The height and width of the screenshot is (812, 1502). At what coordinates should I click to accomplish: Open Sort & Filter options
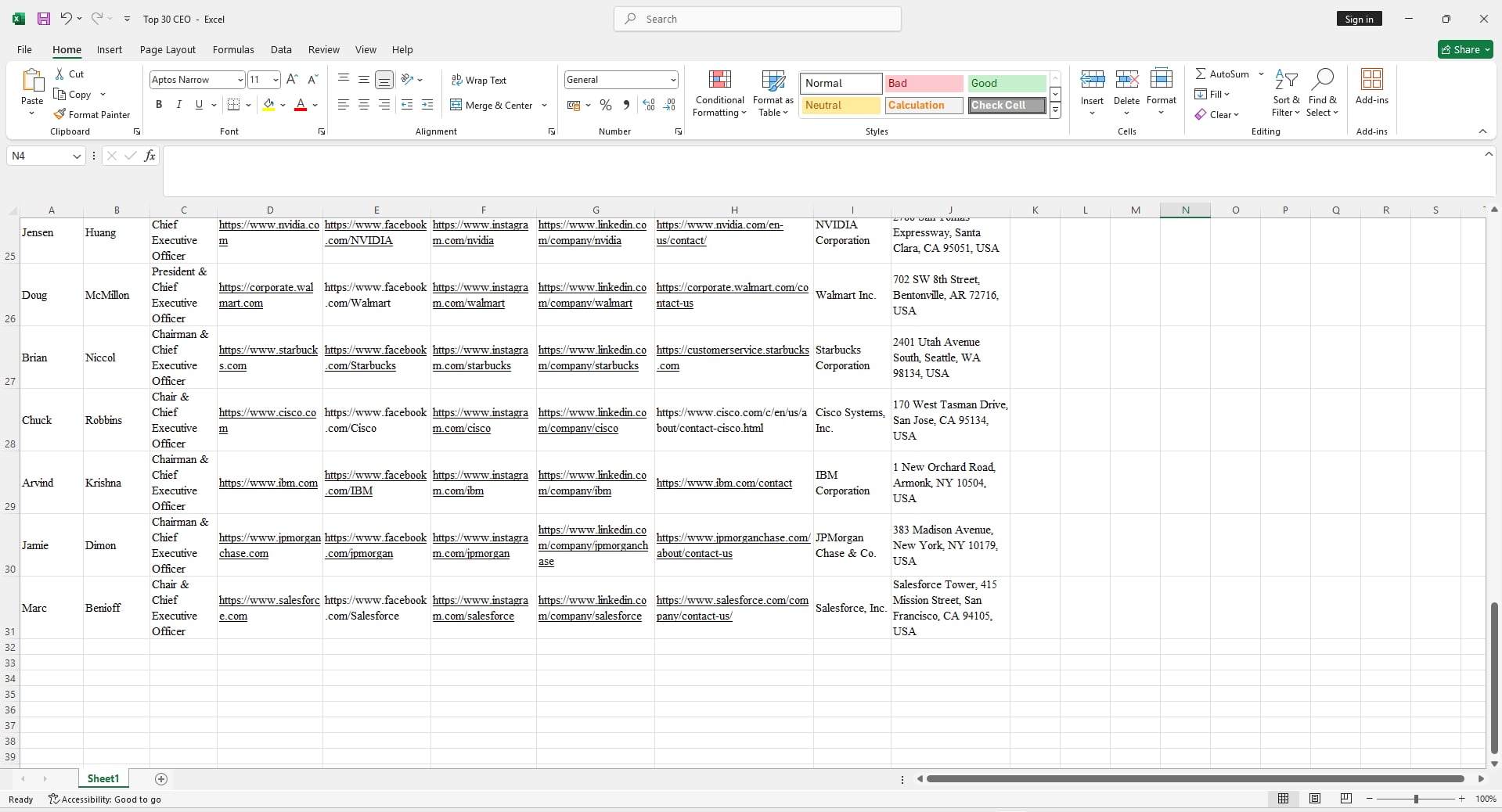(x=1286, y=93)
